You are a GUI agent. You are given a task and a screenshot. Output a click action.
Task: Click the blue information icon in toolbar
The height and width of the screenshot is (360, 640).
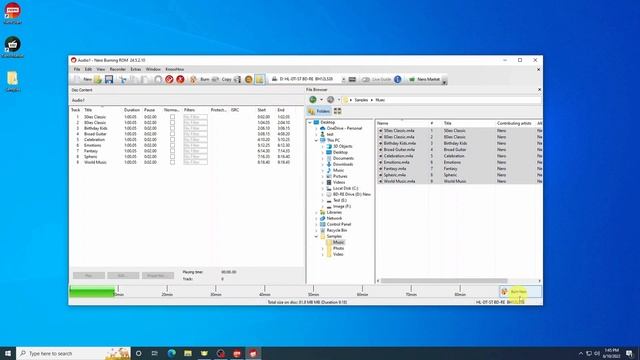pyautogui.click(x=398, y=79)
